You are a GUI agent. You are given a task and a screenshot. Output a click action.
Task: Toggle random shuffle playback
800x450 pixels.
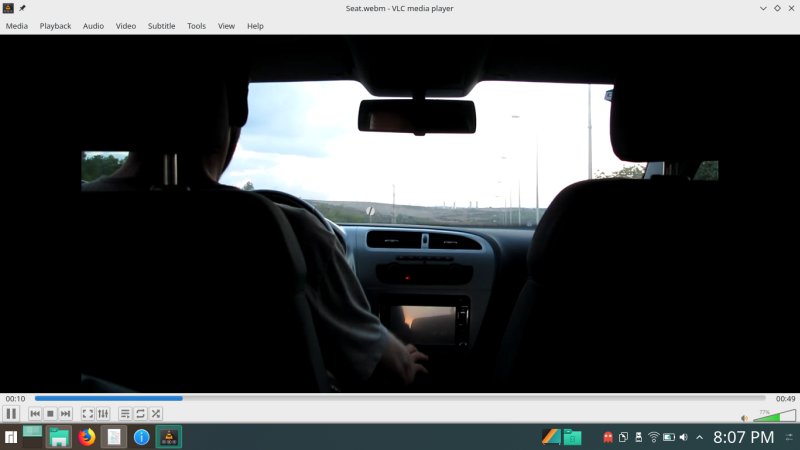(x=156, y=414)
